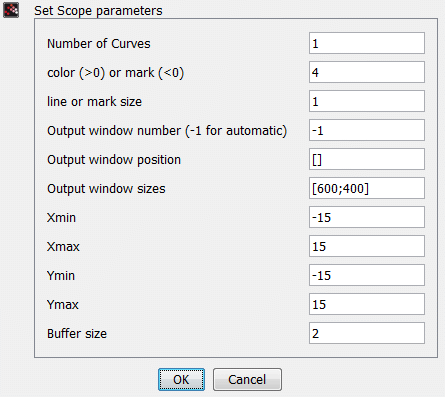Click the Output window sizes label
The width and height of the screenshot is (445, 397).
click(x=106, y=189)
